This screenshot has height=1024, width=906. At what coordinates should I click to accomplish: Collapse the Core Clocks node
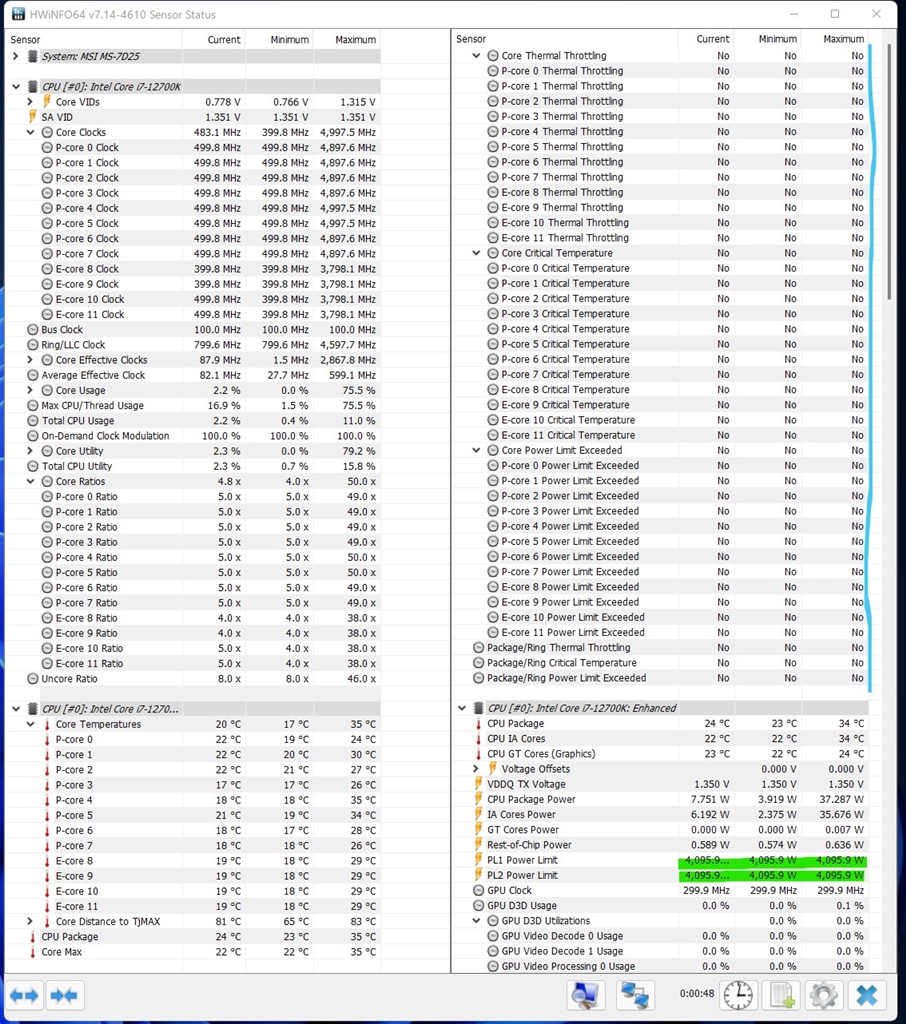point(30,132)
